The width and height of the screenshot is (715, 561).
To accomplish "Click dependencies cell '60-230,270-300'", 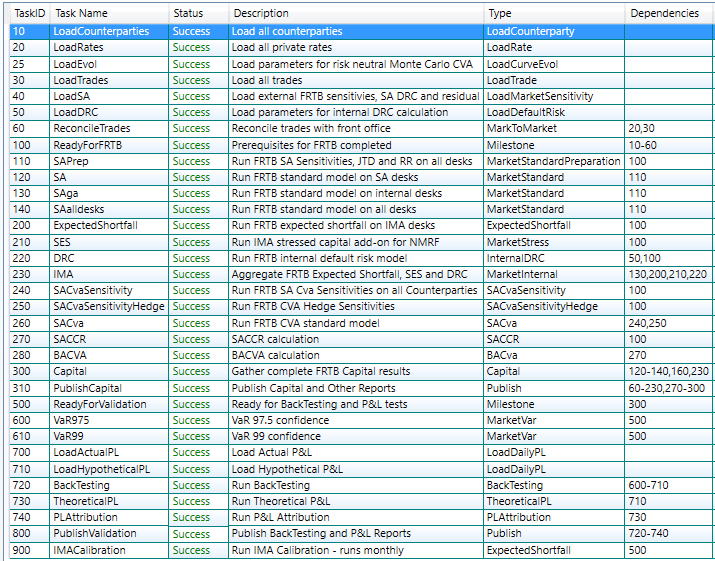I will (x=668, y=388).
